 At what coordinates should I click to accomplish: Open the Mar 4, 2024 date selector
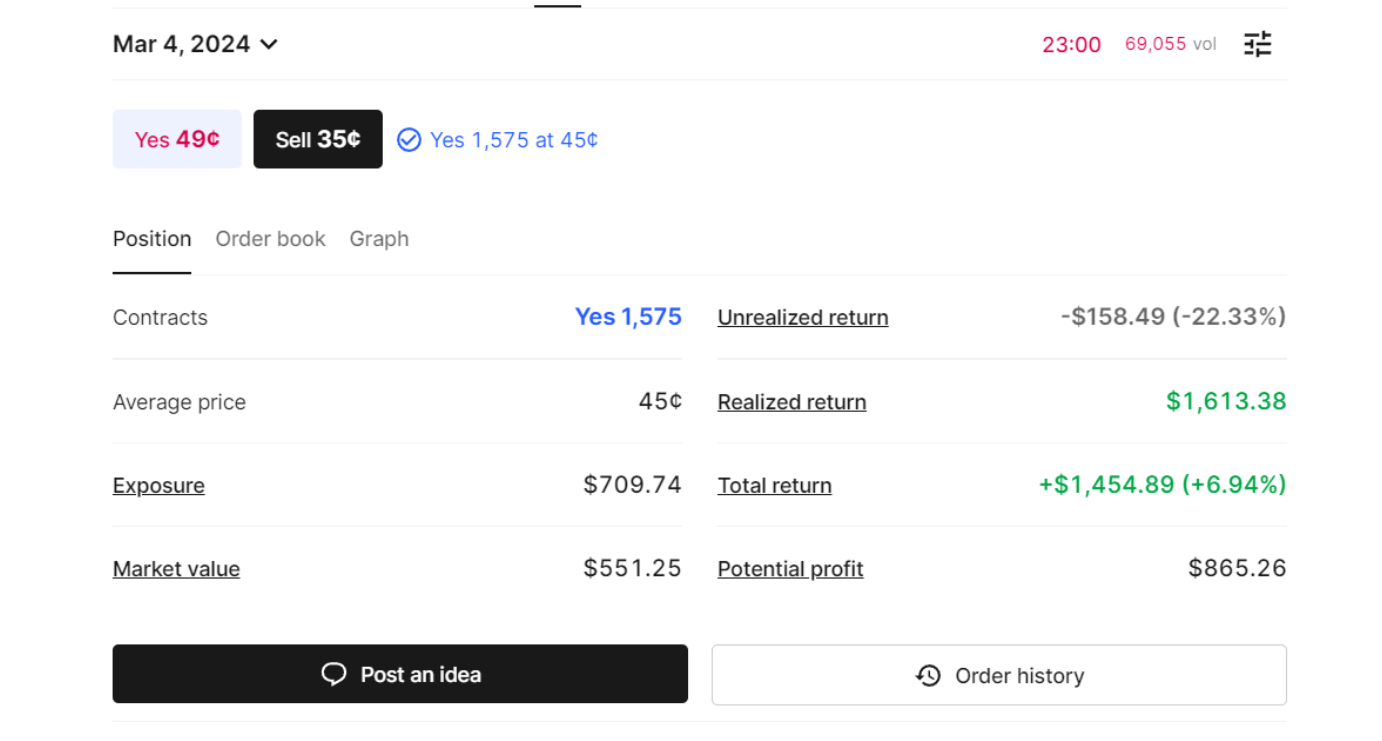coord(195,44)
